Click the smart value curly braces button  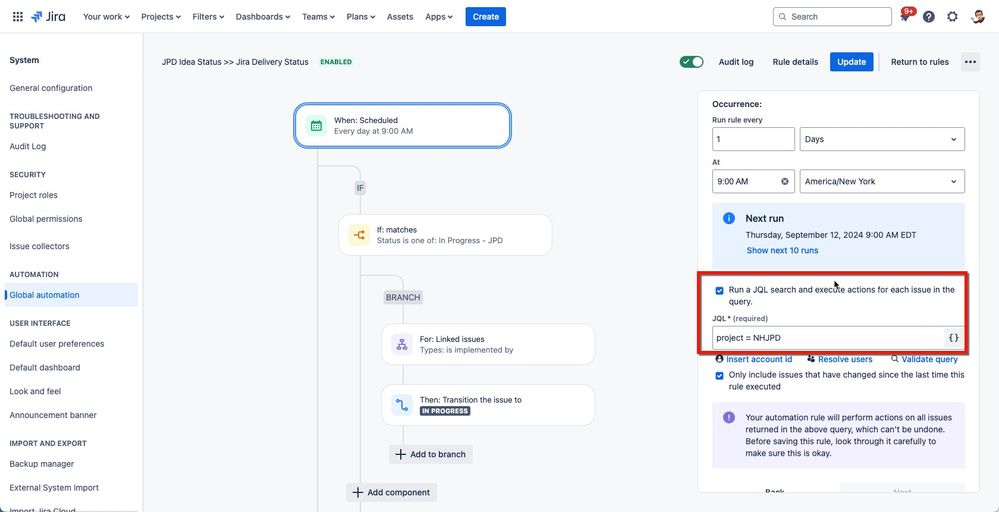click(954, 338)
